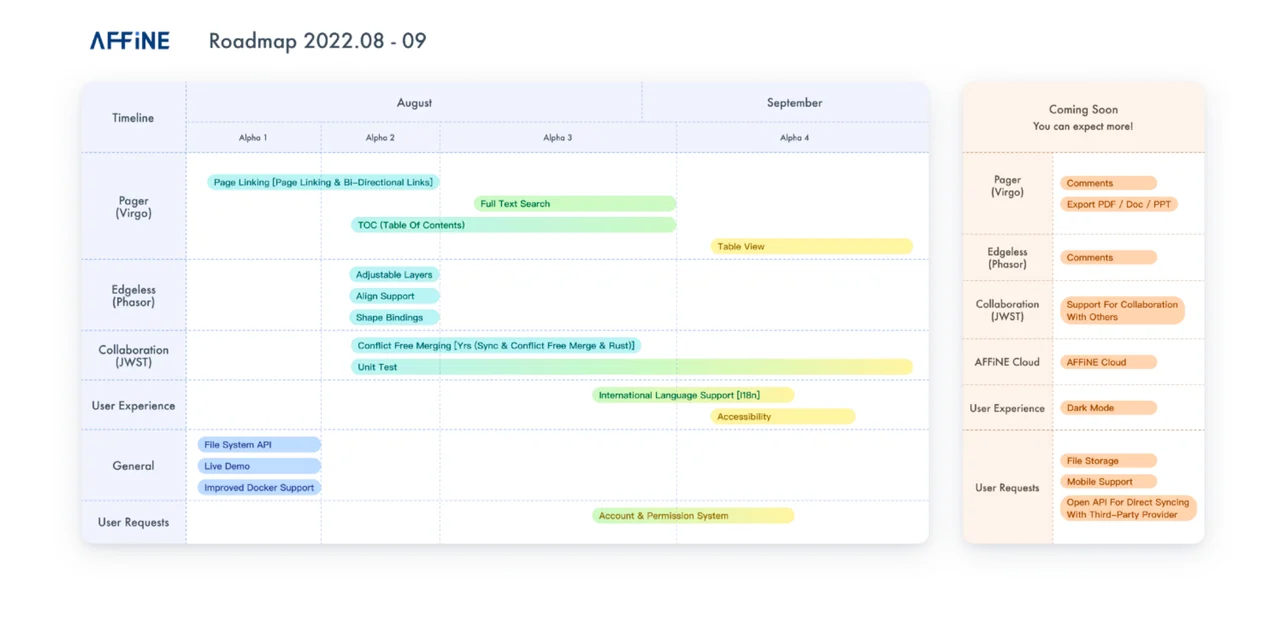Select the "September" month header

[794, 103]
